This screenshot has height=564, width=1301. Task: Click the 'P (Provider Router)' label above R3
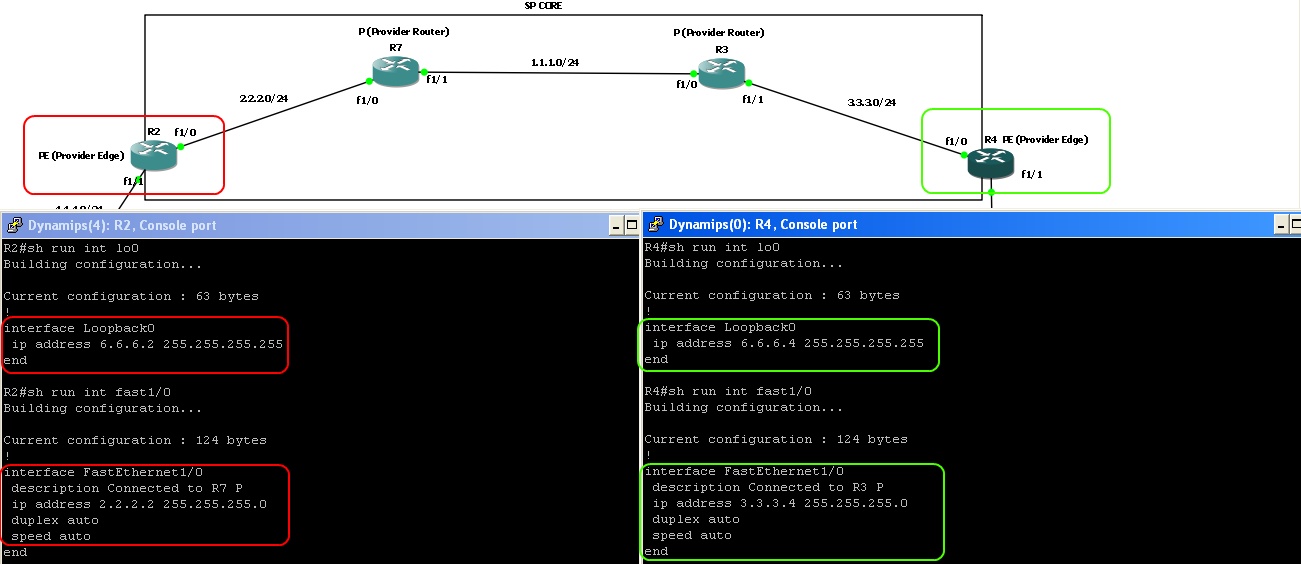tap(719, 32)
